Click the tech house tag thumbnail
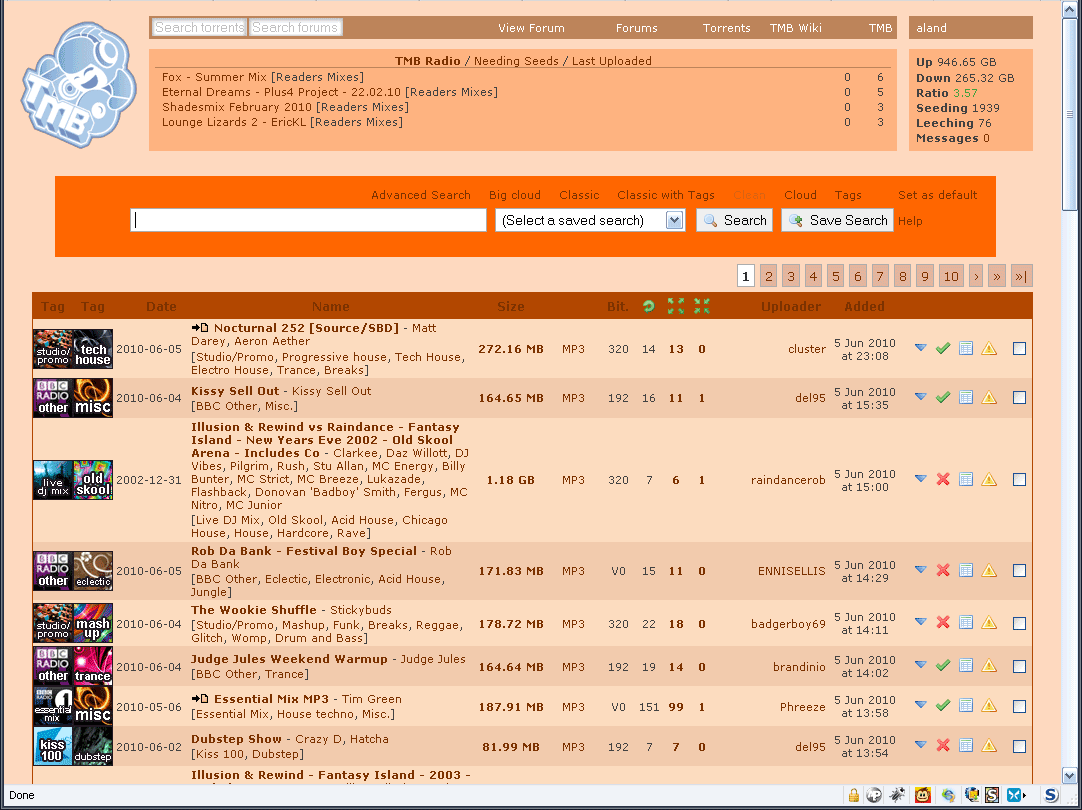The width and height of the screenshot is (1082, 810). pyautogui.click(x=93, y=349)
